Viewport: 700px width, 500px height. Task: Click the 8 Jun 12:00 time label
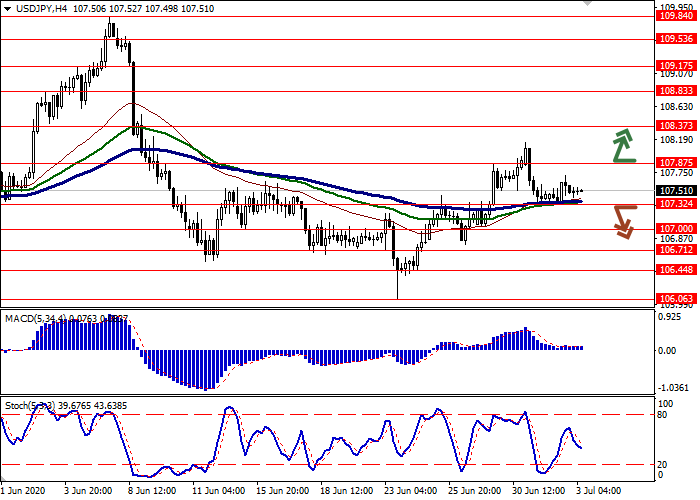[152, 491]
